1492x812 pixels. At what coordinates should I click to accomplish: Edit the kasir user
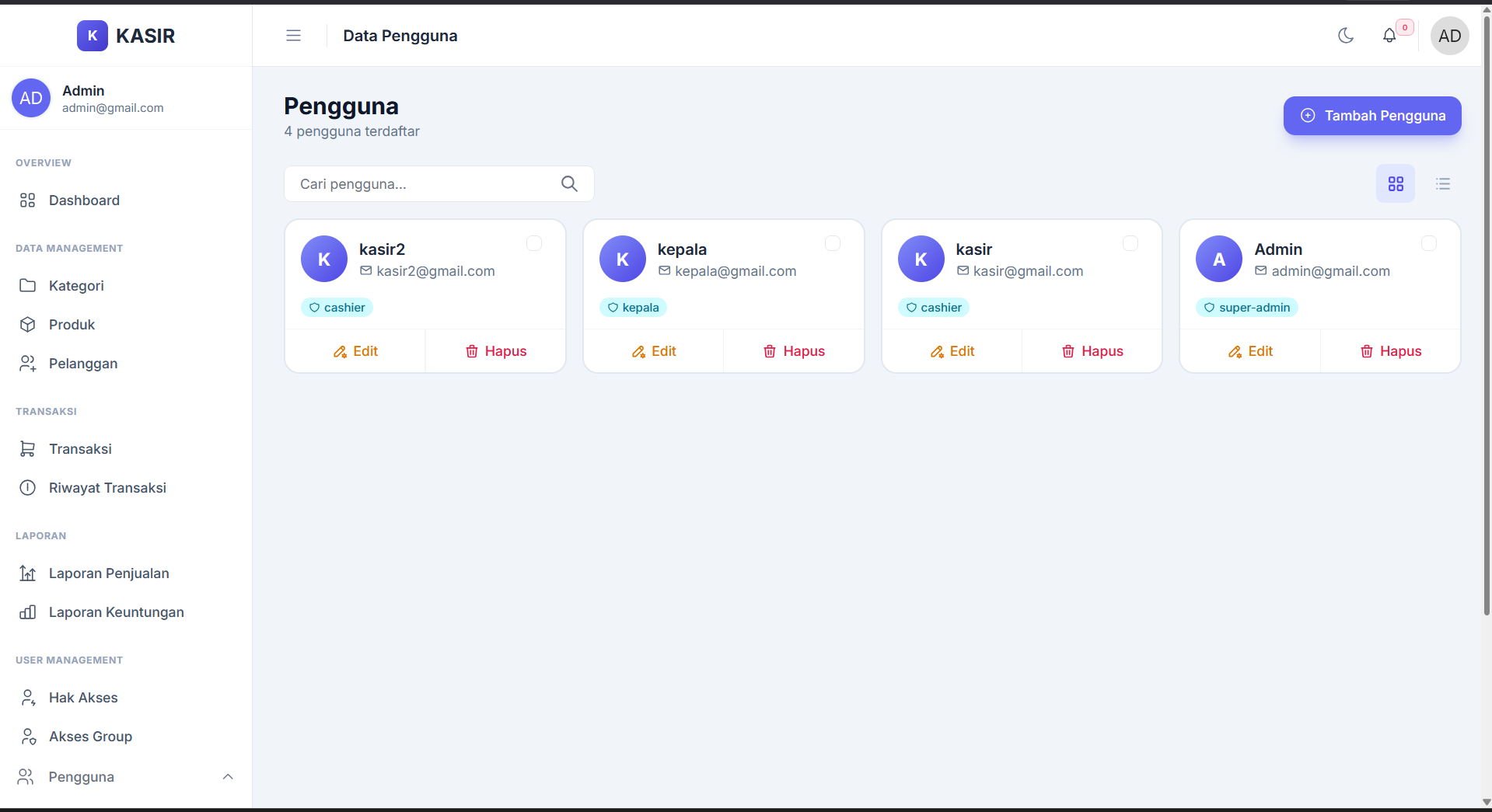(952, 351)
